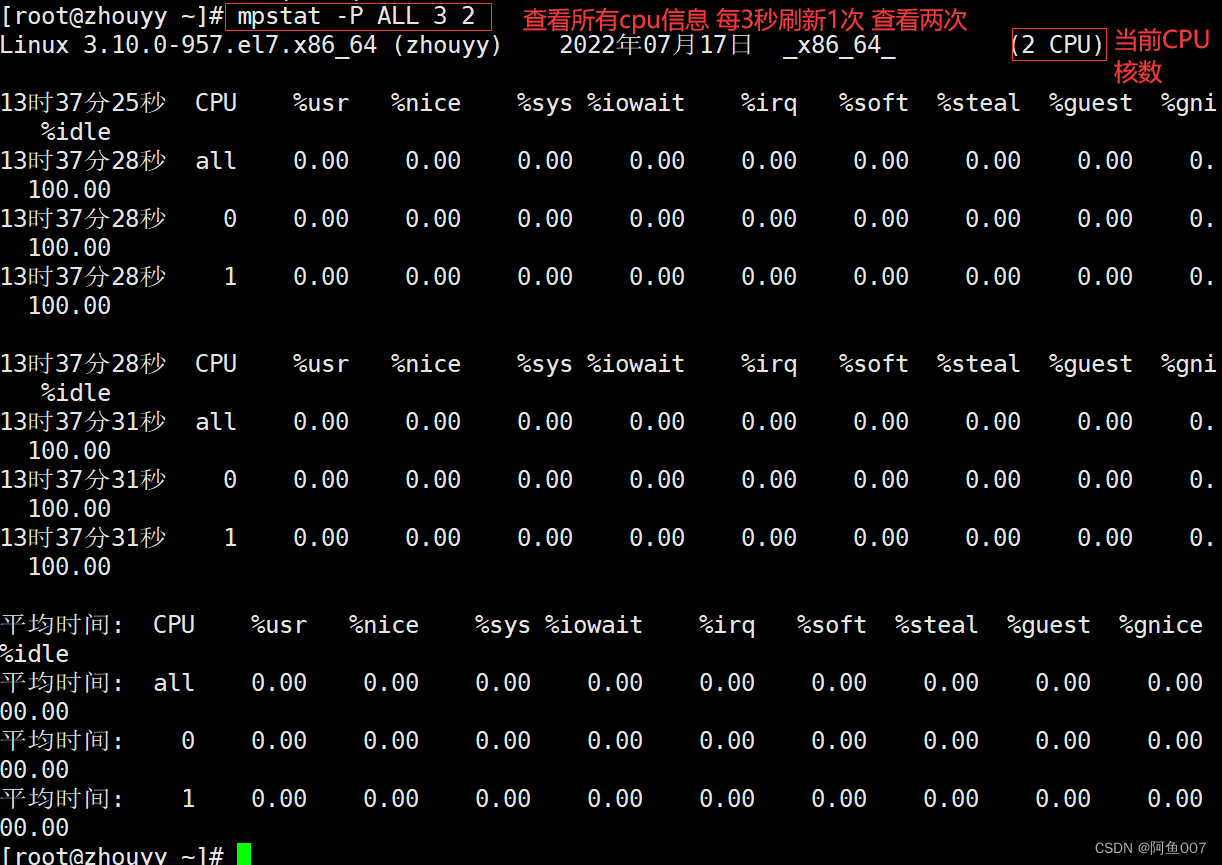Click the 查看所有cpu信息 red annotation
Image resolution: width=1222 pixels, height=865 pixels.
tap(616, 17)
